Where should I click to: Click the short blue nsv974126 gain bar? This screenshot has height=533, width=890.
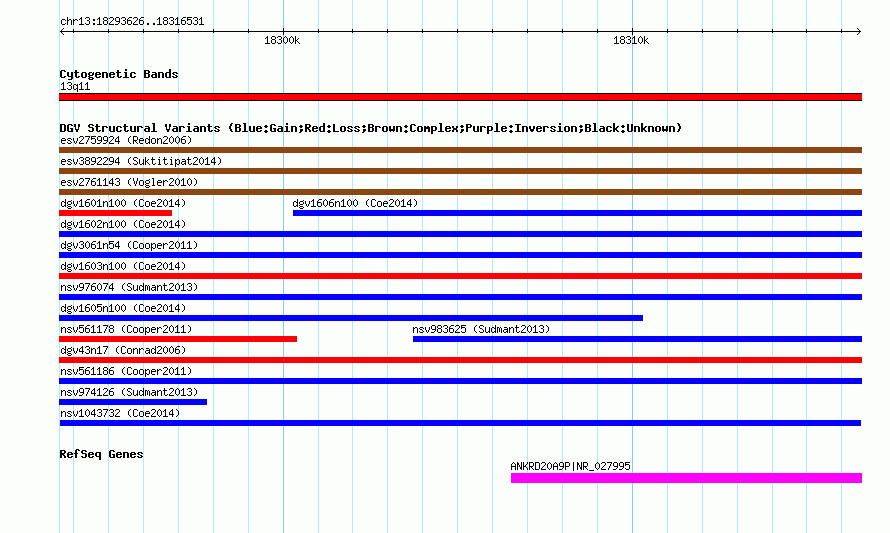click(x=133, y=402)
